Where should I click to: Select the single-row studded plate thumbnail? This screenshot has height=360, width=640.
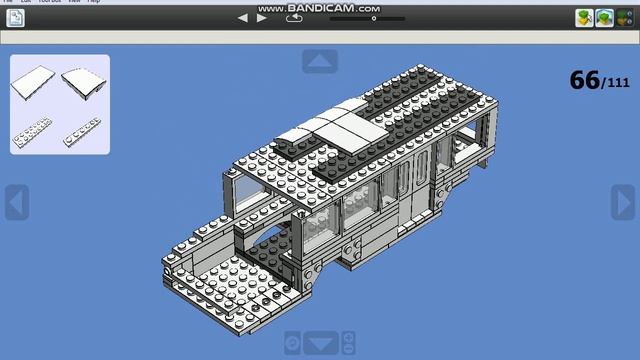pyautogui.click(x=82, y=132)
